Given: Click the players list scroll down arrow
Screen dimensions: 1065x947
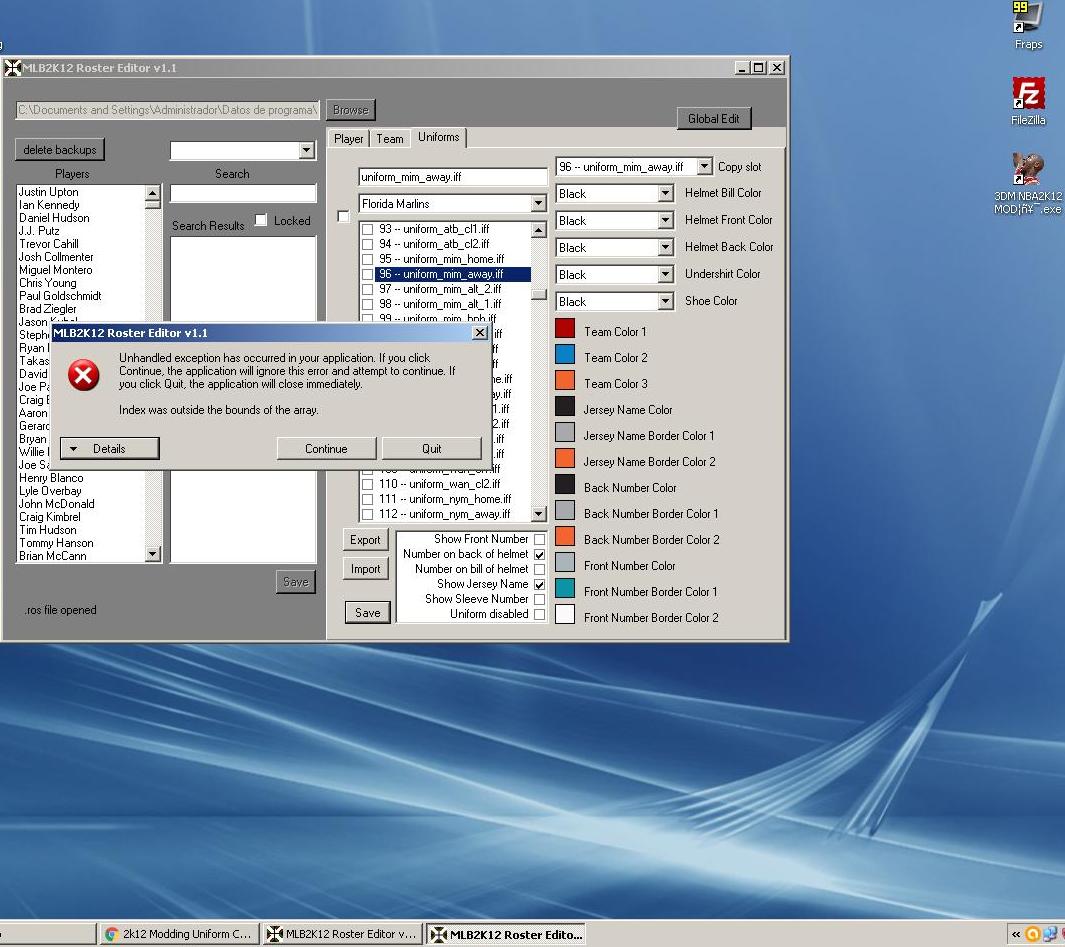Looking at the screenshot, I should 153,554.
